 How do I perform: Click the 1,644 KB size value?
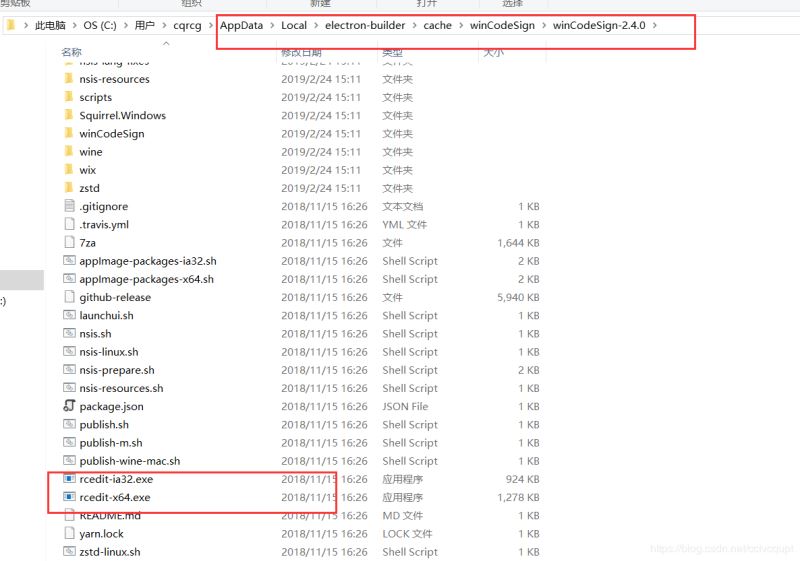(x=518, y=243)
